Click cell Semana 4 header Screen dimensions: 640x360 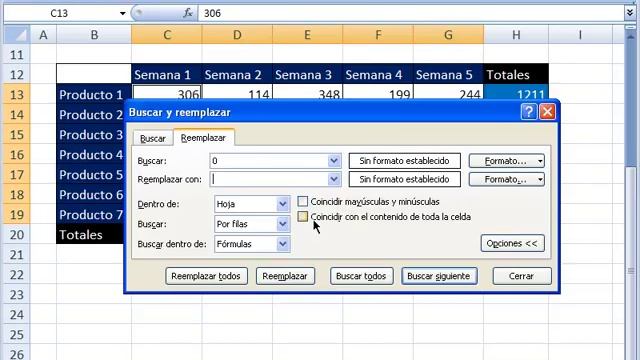[x=378, y=75]
